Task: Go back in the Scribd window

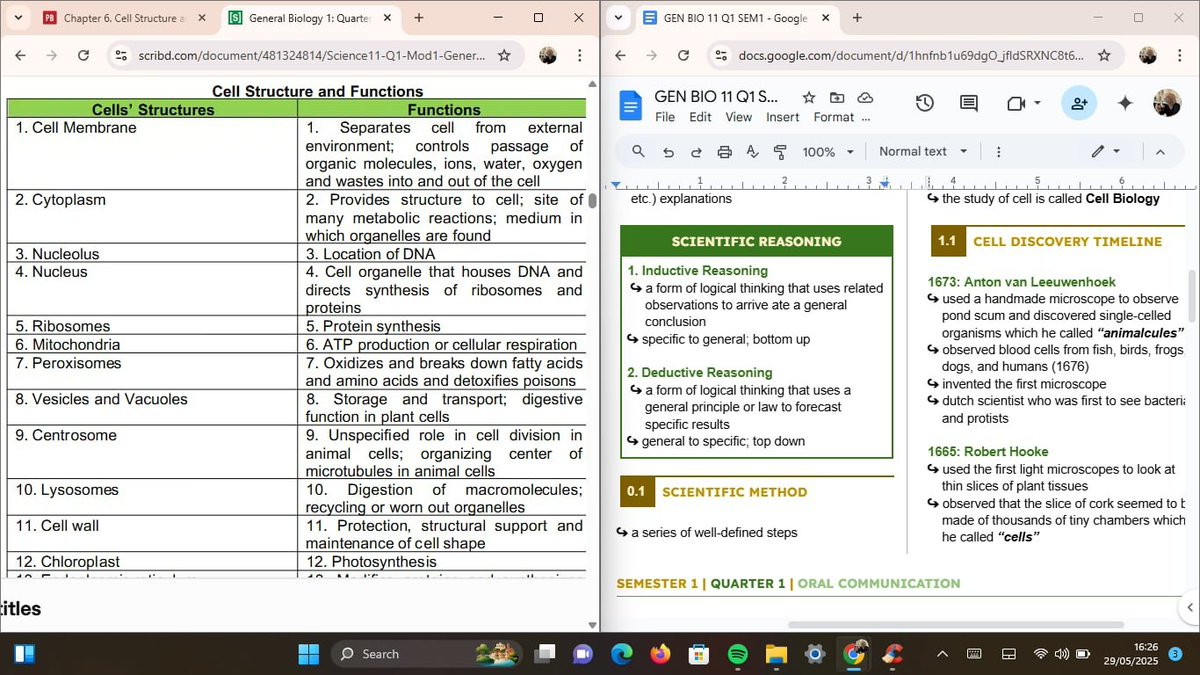Action: (20, 56)
